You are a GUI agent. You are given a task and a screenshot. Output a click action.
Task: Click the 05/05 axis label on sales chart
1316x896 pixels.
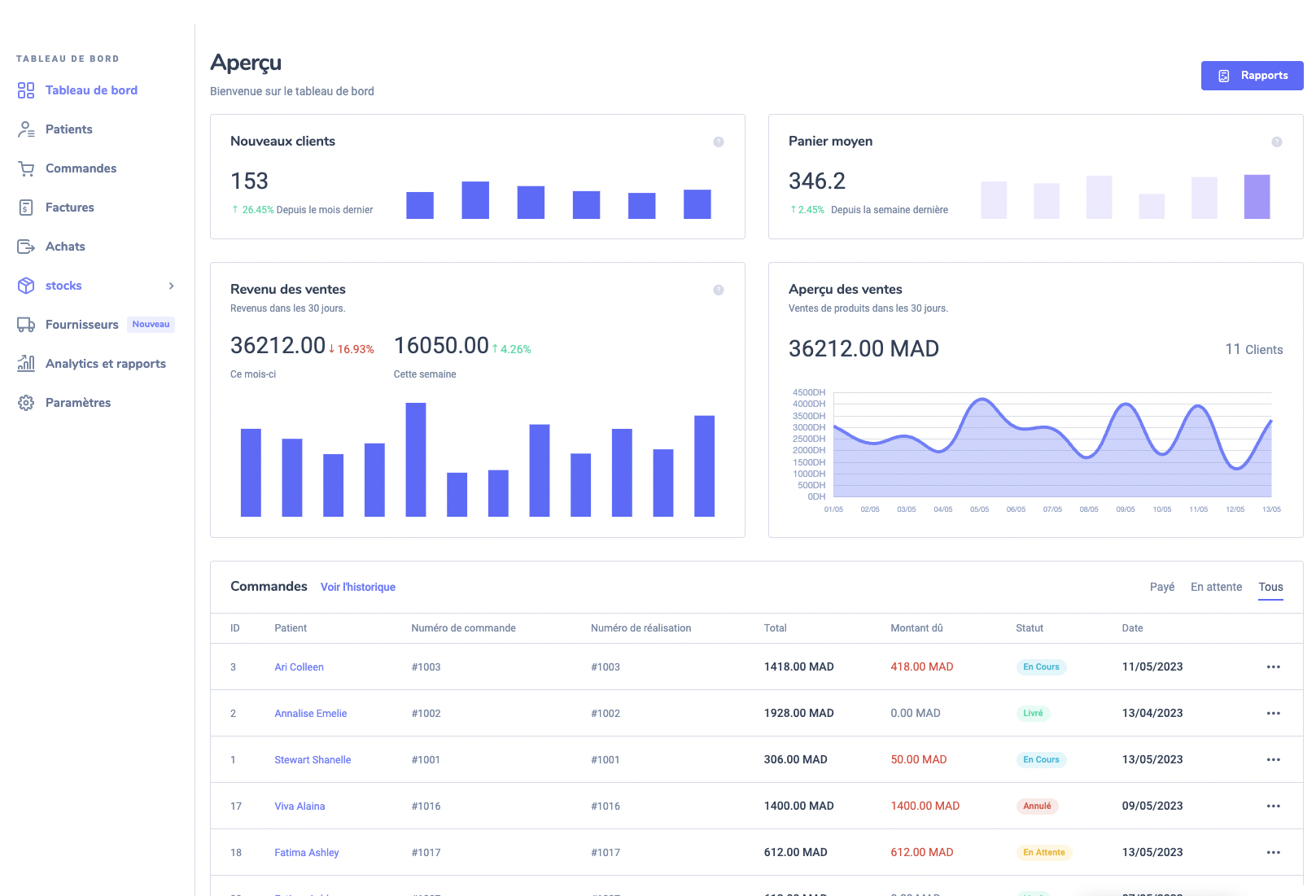click(x=979, y=509)
